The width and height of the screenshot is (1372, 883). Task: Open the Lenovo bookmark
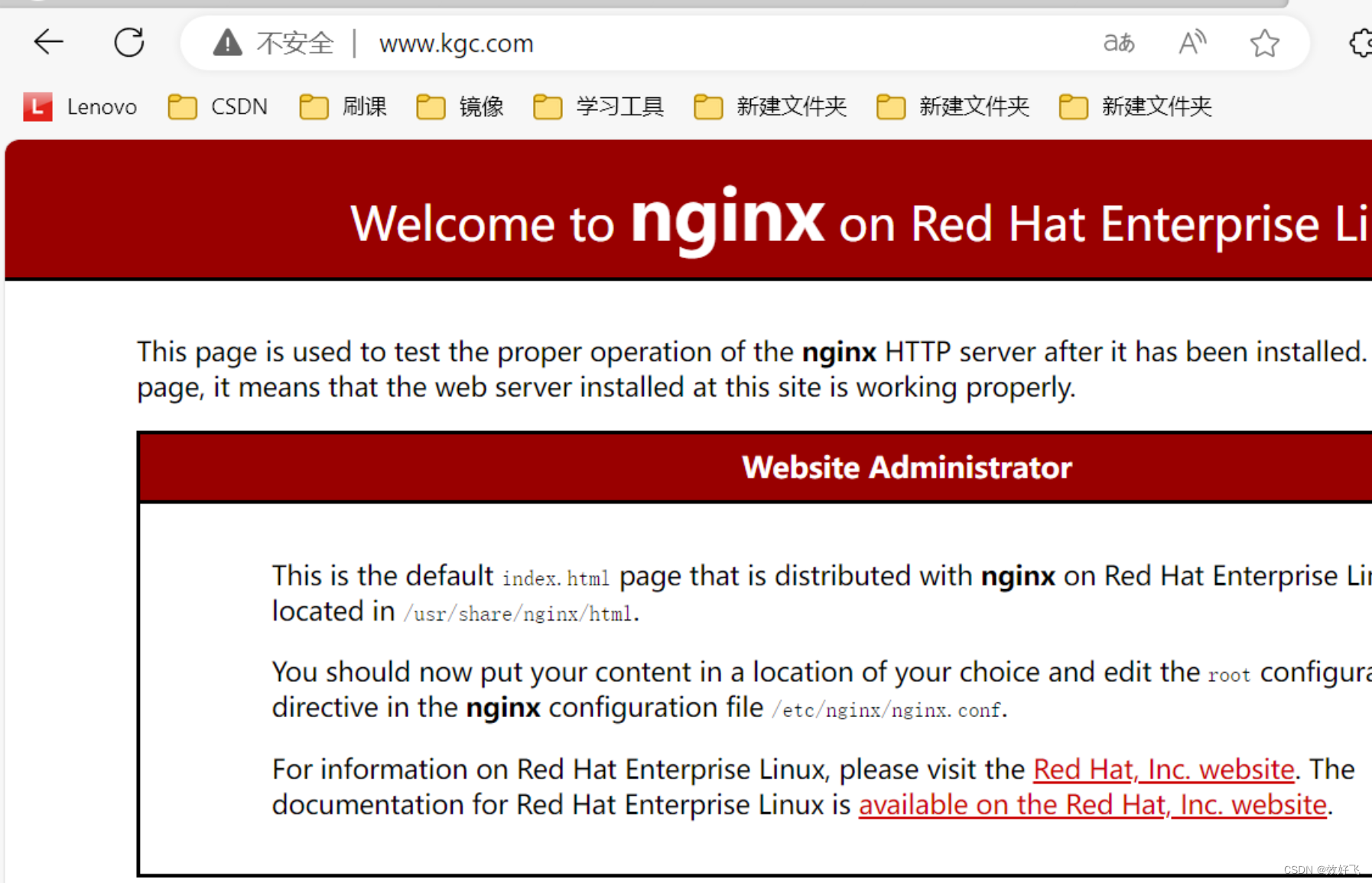[x=80, y=106]
